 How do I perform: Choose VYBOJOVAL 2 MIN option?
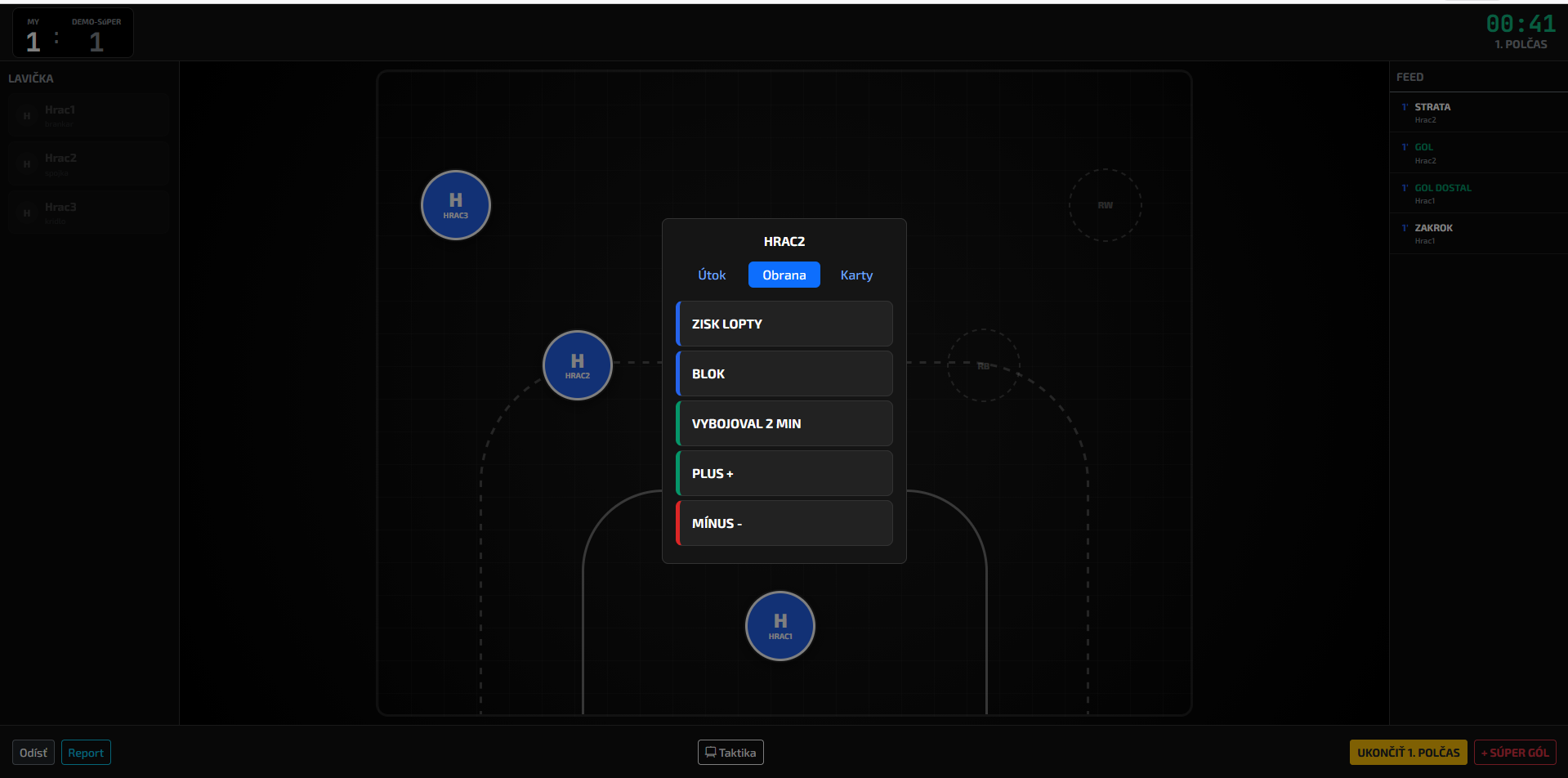[x=784, y=423]
